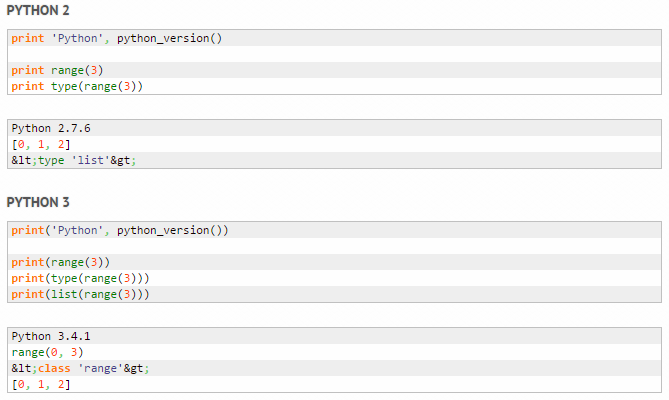Click the Python 2 print python_version() line
This screenshot has height=400, width=669.
coord(116,38)
